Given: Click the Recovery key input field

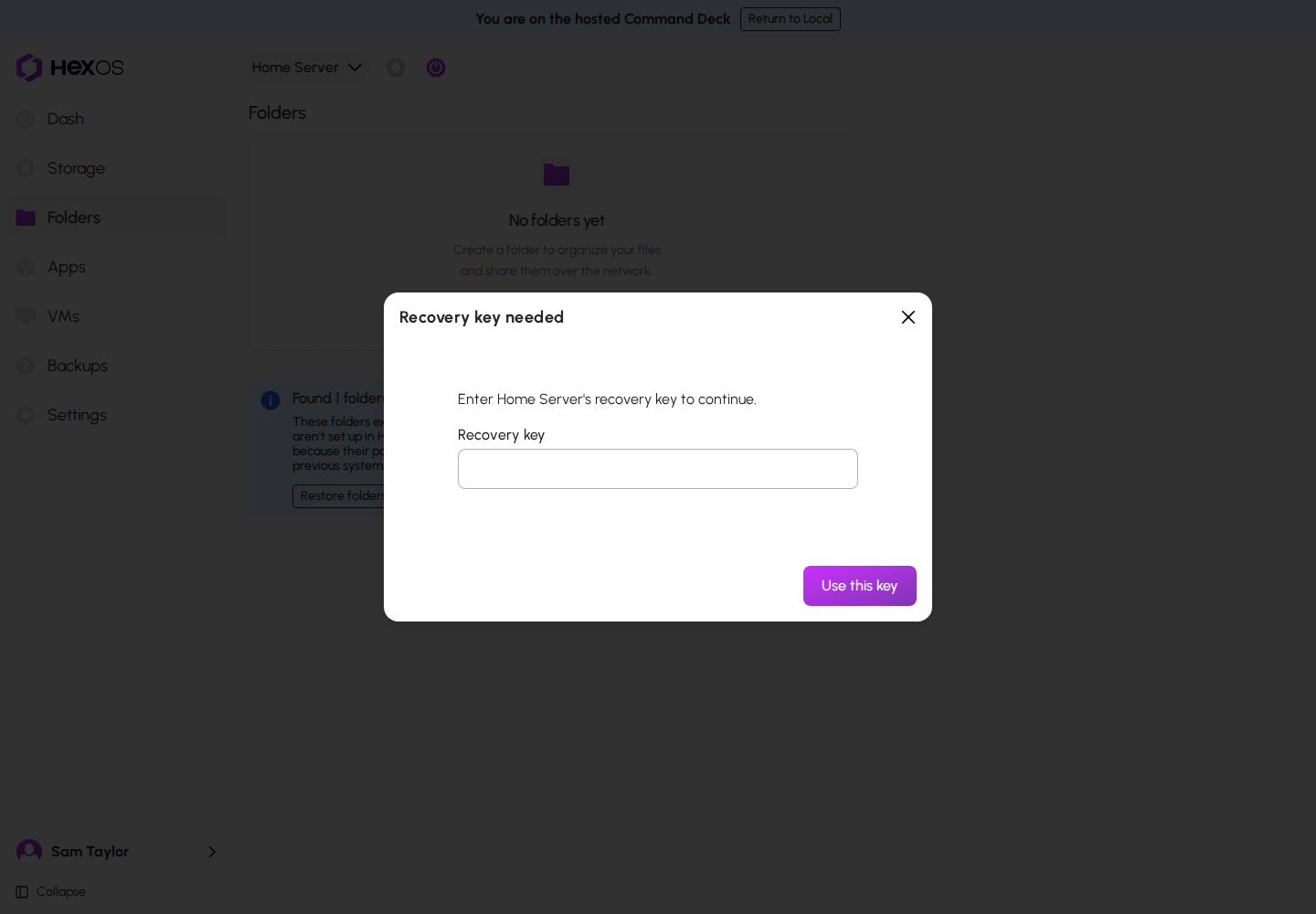Looking at the screenshot, I should [658, 469].
